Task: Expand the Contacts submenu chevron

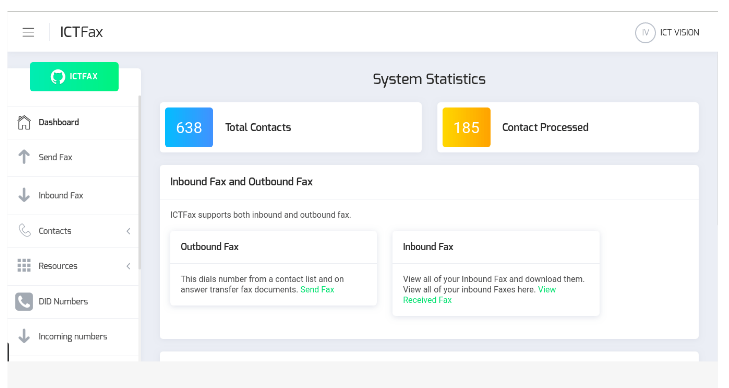Action: pos(128,231)
